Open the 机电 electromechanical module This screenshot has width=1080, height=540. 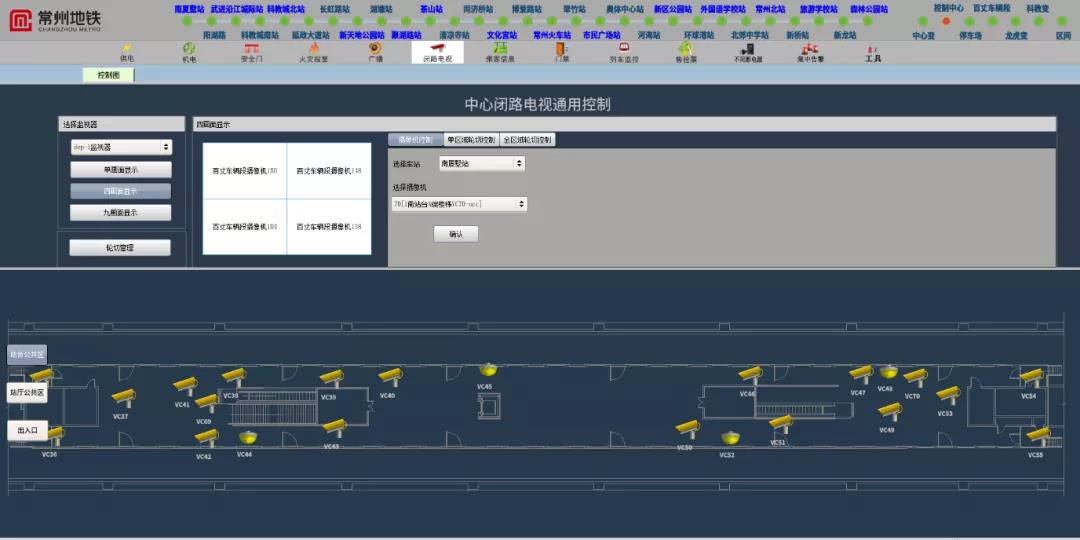point(189,52)
